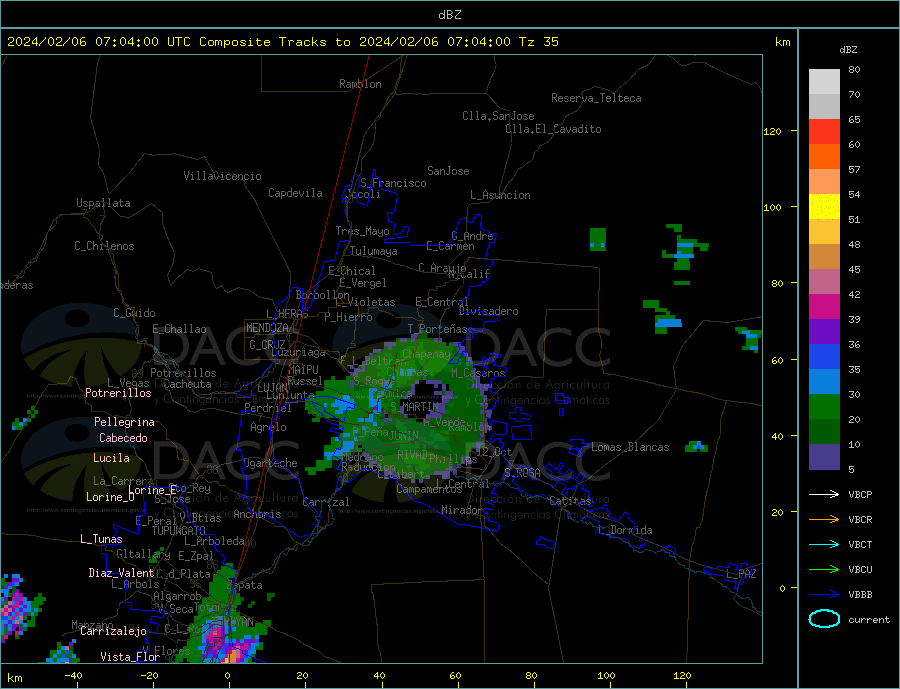Click the MENDOZA city label
The image size is (900, 689).
pyautogui.click(x=267, y=328)
